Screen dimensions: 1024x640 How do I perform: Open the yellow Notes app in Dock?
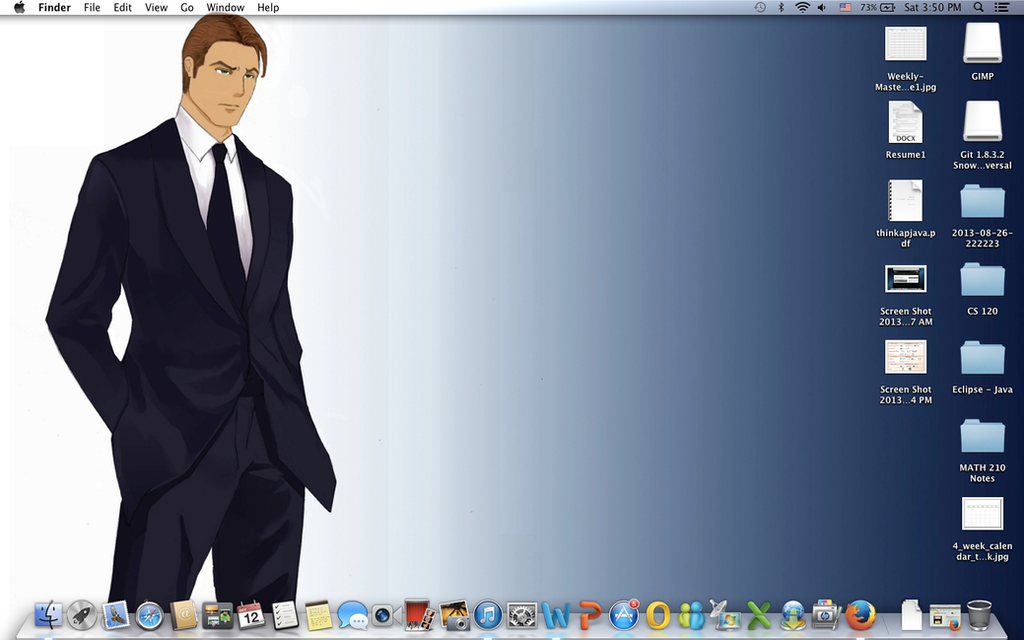(319, 615)
